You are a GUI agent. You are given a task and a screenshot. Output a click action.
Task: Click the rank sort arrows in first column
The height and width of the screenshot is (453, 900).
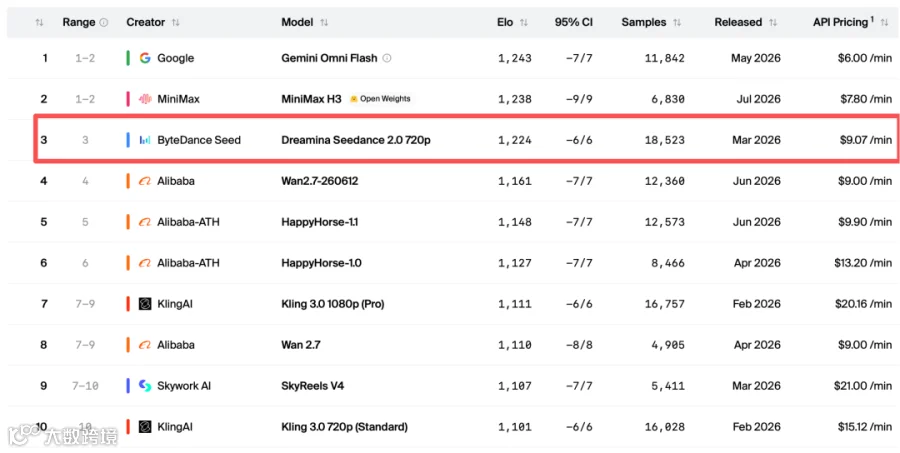tap(39, 22)
